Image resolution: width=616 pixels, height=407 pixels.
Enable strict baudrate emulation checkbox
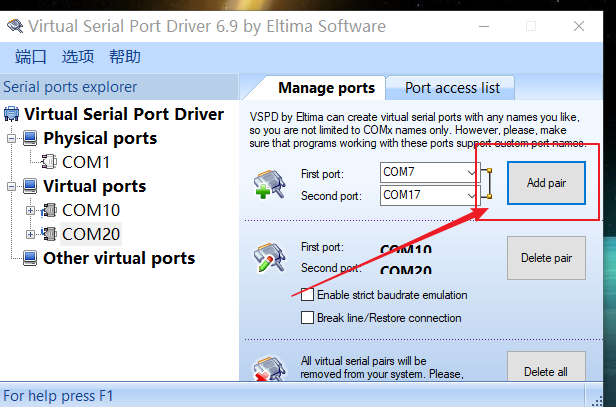point(307,294)
